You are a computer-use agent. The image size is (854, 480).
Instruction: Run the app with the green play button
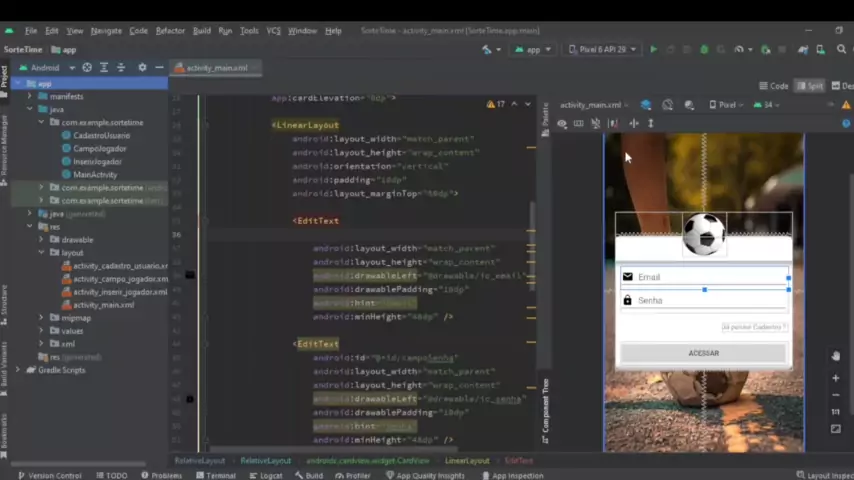click(653, 49)
